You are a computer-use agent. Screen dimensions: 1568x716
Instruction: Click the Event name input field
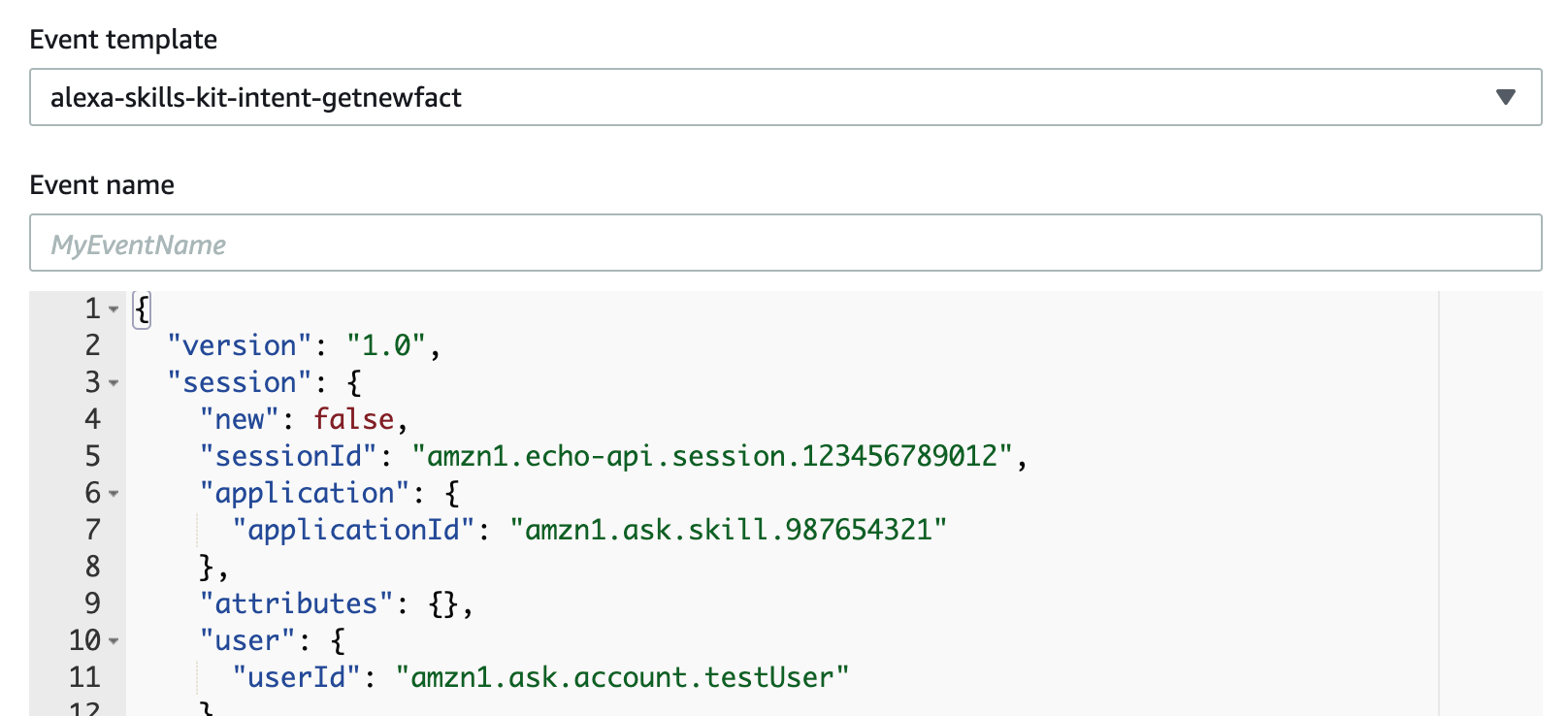point(776,243)
